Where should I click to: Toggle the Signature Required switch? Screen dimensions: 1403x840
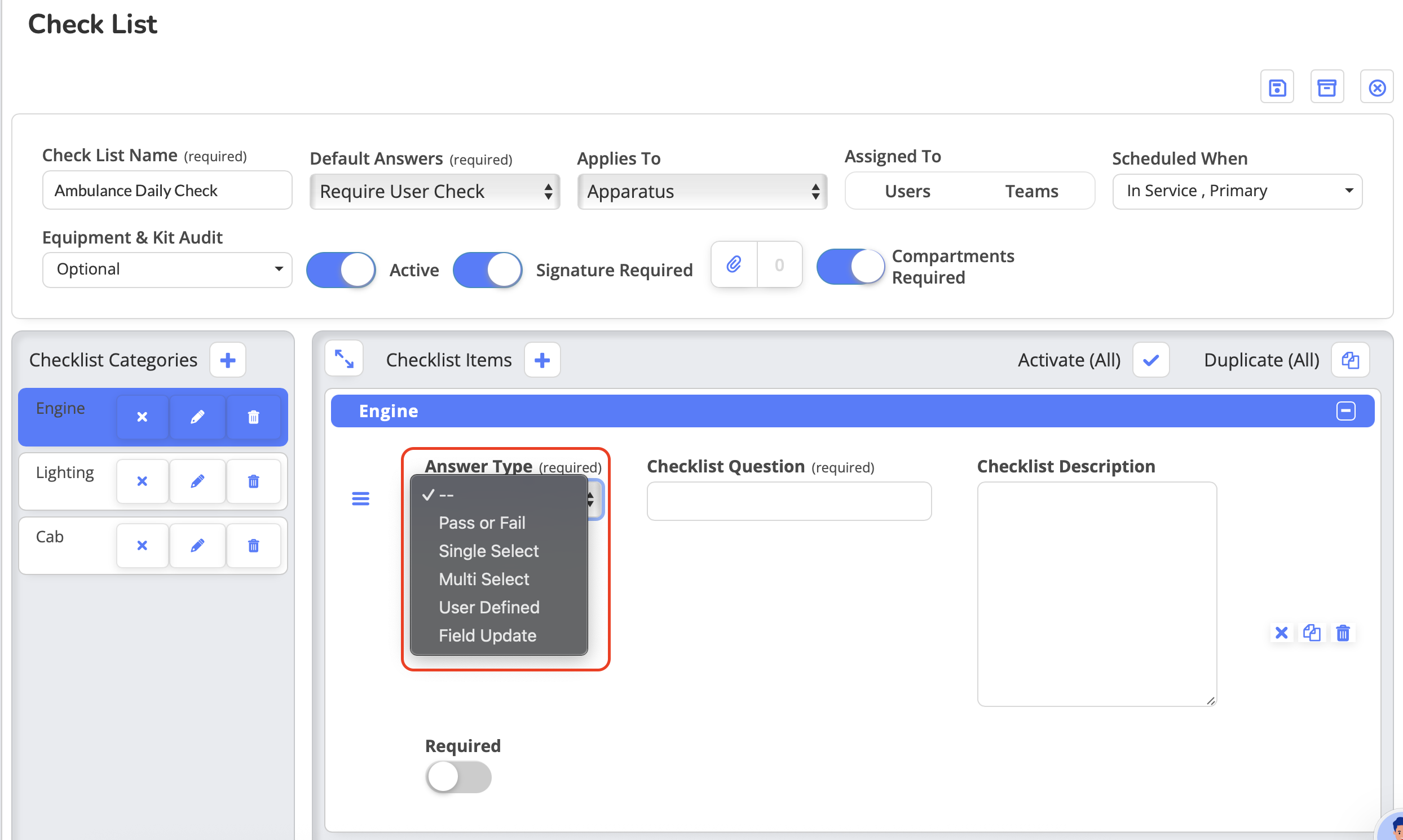pyautogui.click(x=487, y=269)
